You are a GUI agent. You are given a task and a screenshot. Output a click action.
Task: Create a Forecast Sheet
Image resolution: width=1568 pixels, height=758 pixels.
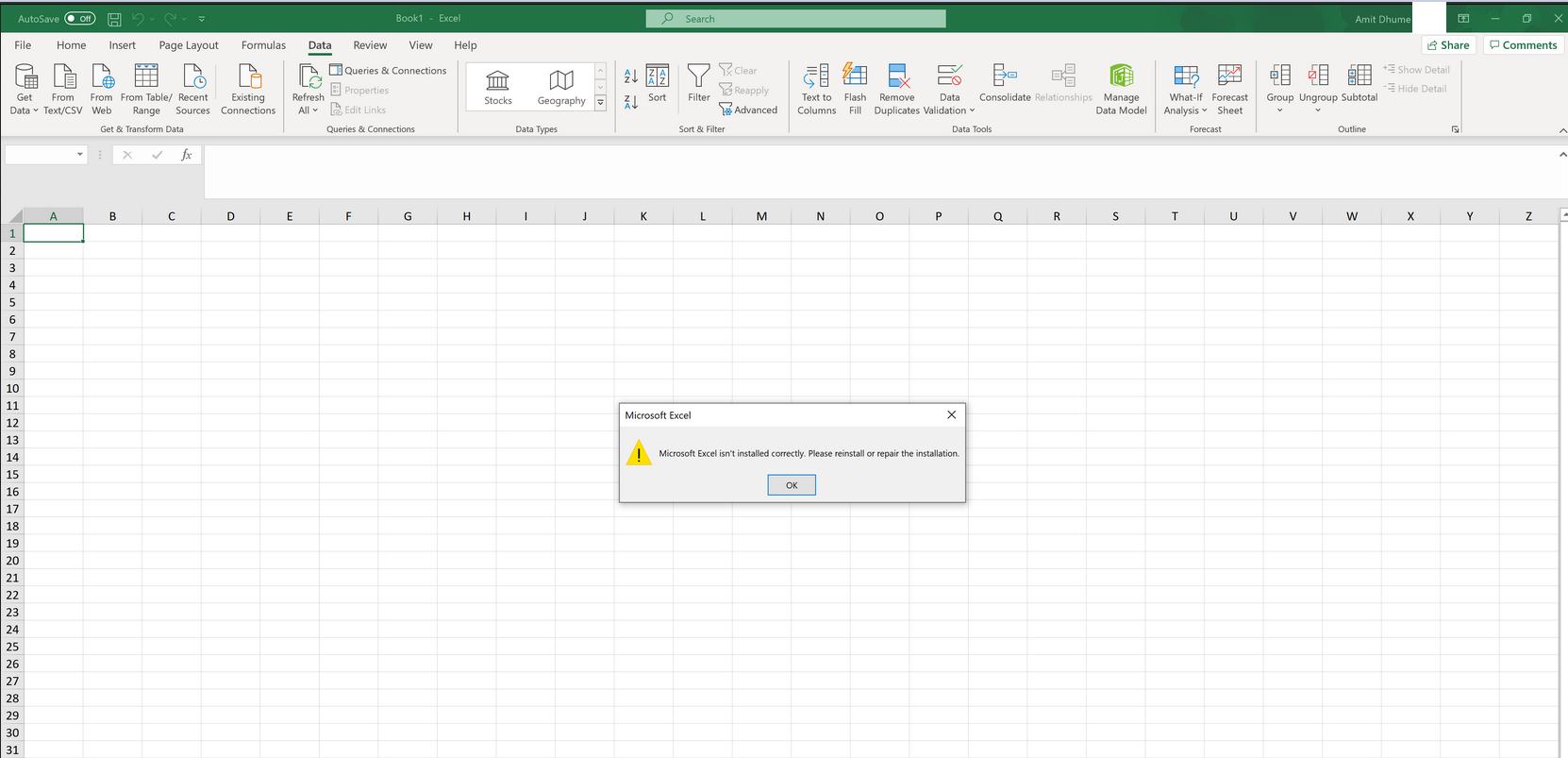1230,89
